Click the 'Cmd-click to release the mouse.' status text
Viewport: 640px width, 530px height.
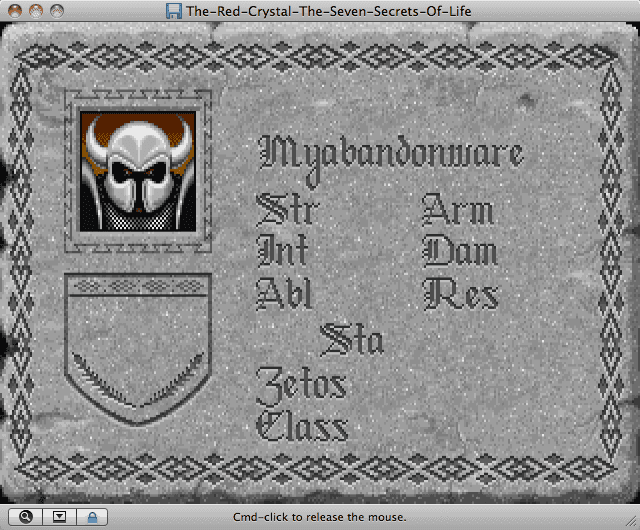(320, 517)
